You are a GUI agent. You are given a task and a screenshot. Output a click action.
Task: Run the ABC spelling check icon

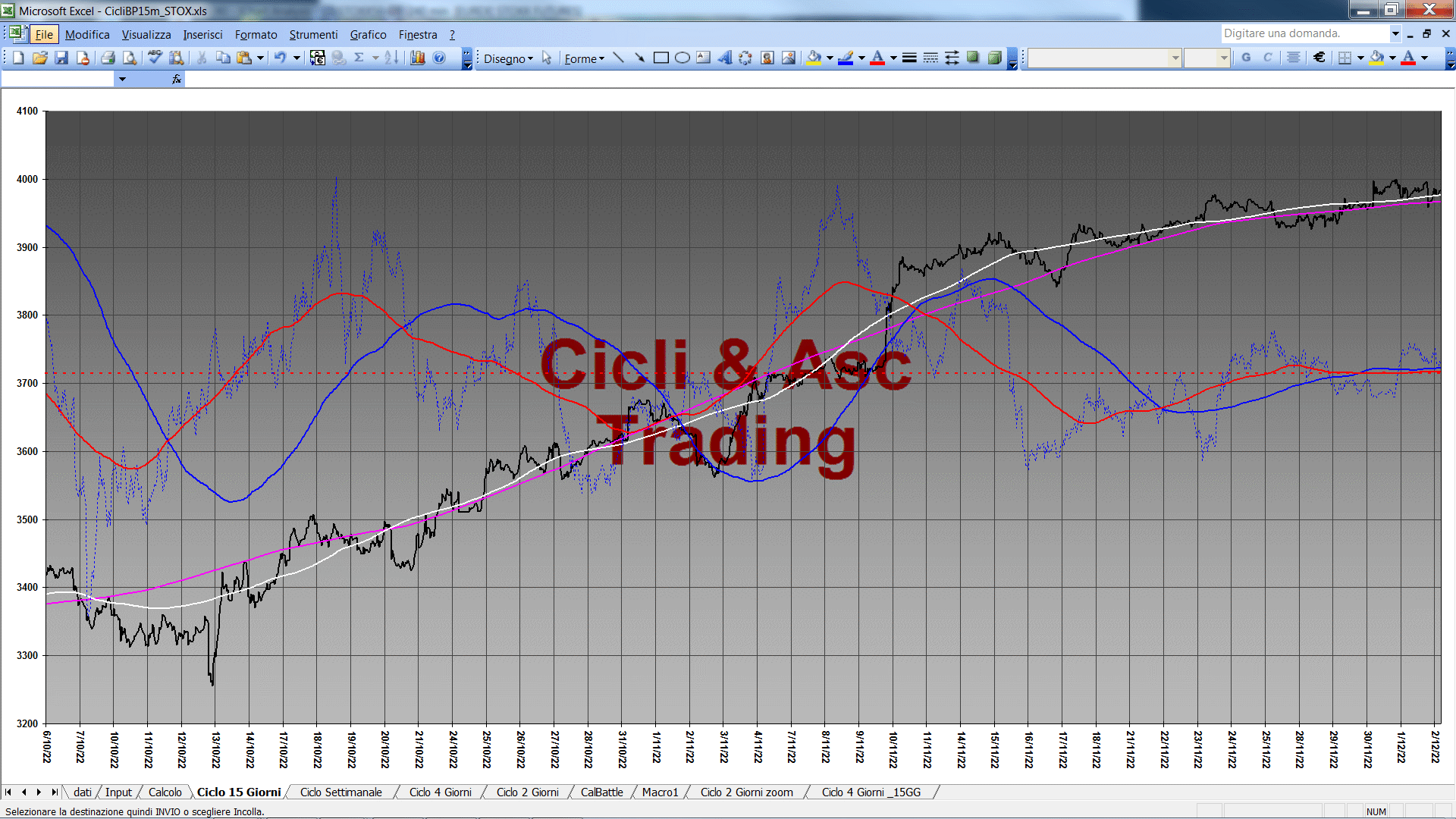(x=155, y=58)
